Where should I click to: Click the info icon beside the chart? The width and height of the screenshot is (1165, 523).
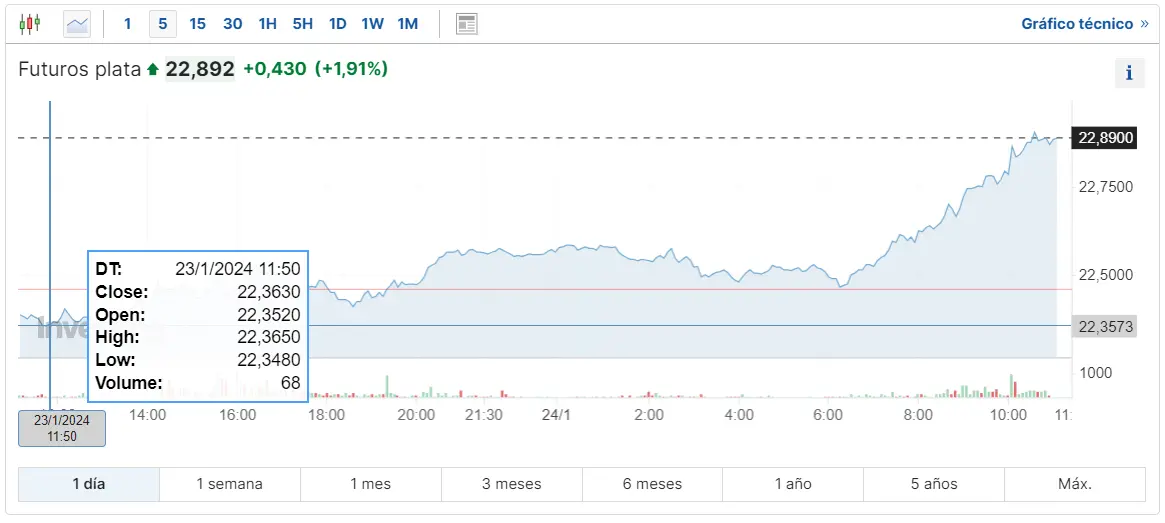pos(1129,73)
